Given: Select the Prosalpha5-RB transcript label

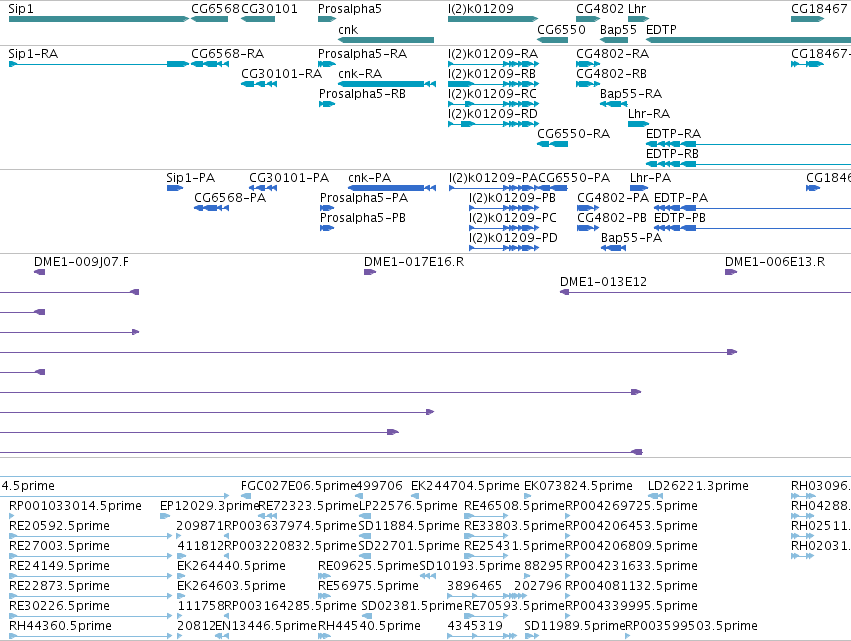Looking at the screenshot, I should (363, 94).
